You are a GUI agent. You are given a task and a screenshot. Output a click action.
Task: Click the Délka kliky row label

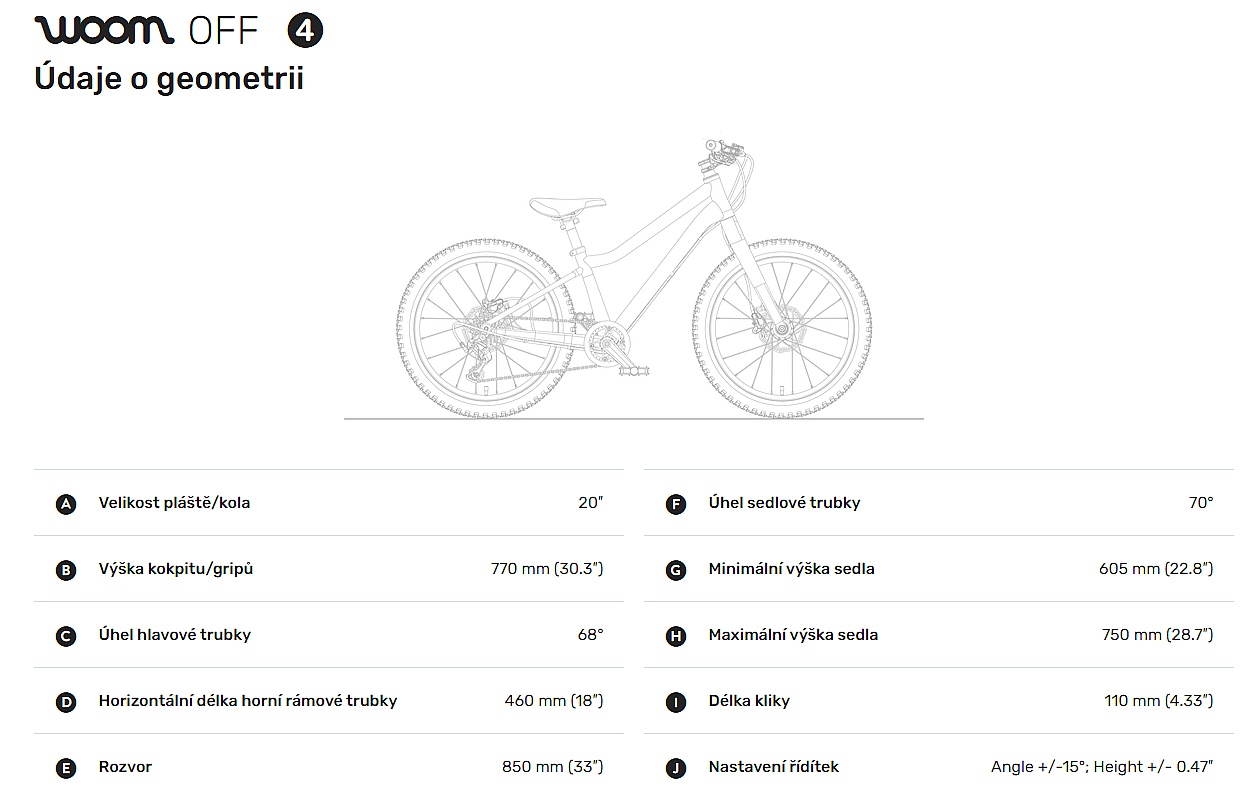pyautogui.click(x=749, y=701)
